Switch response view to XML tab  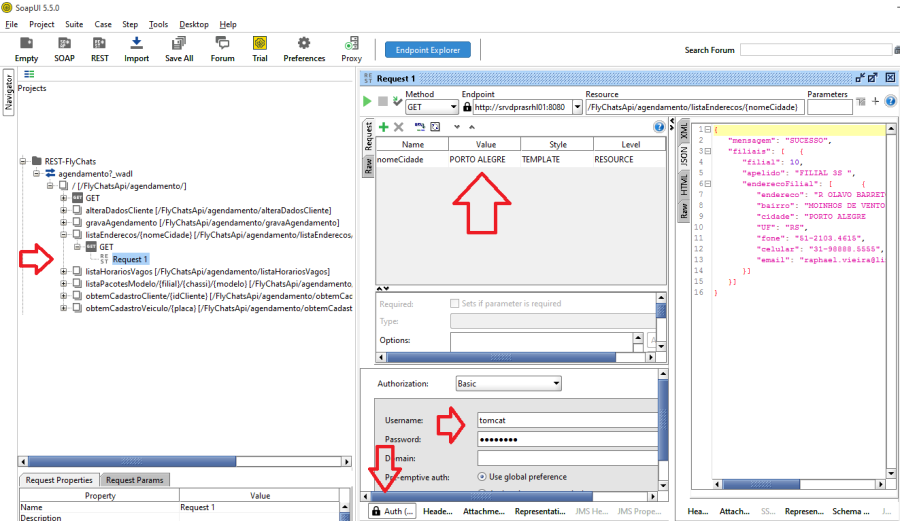tap(684, 131)
